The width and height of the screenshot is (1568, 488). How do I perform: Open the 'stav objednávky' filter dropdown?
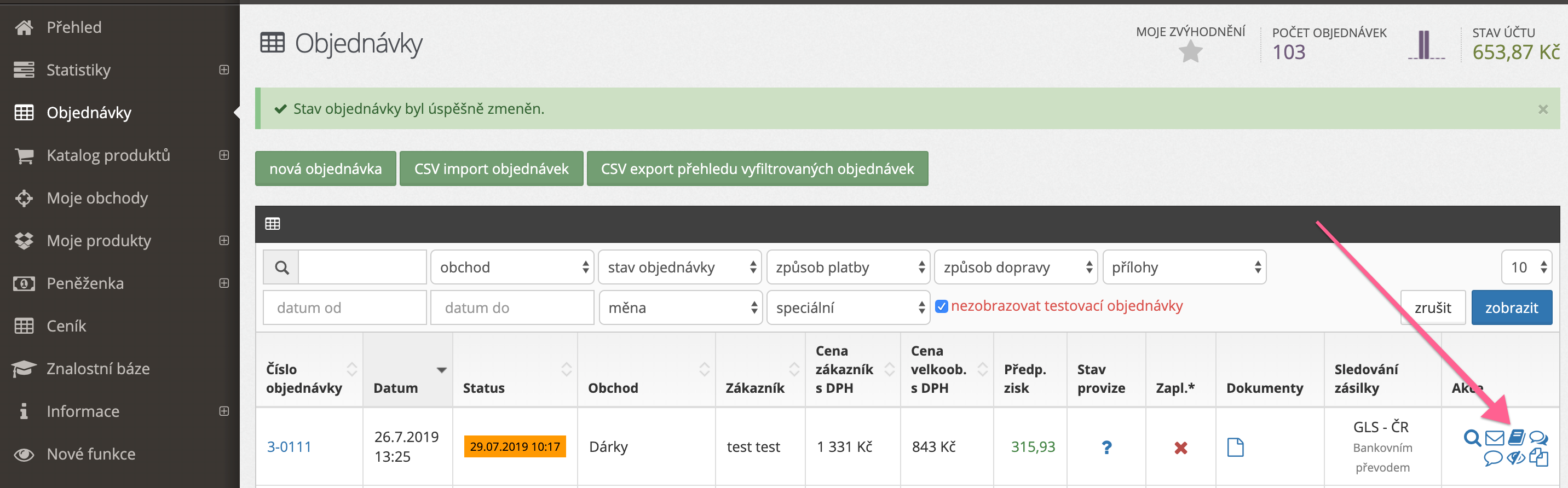pyautogui.click(x=679, y=267)
